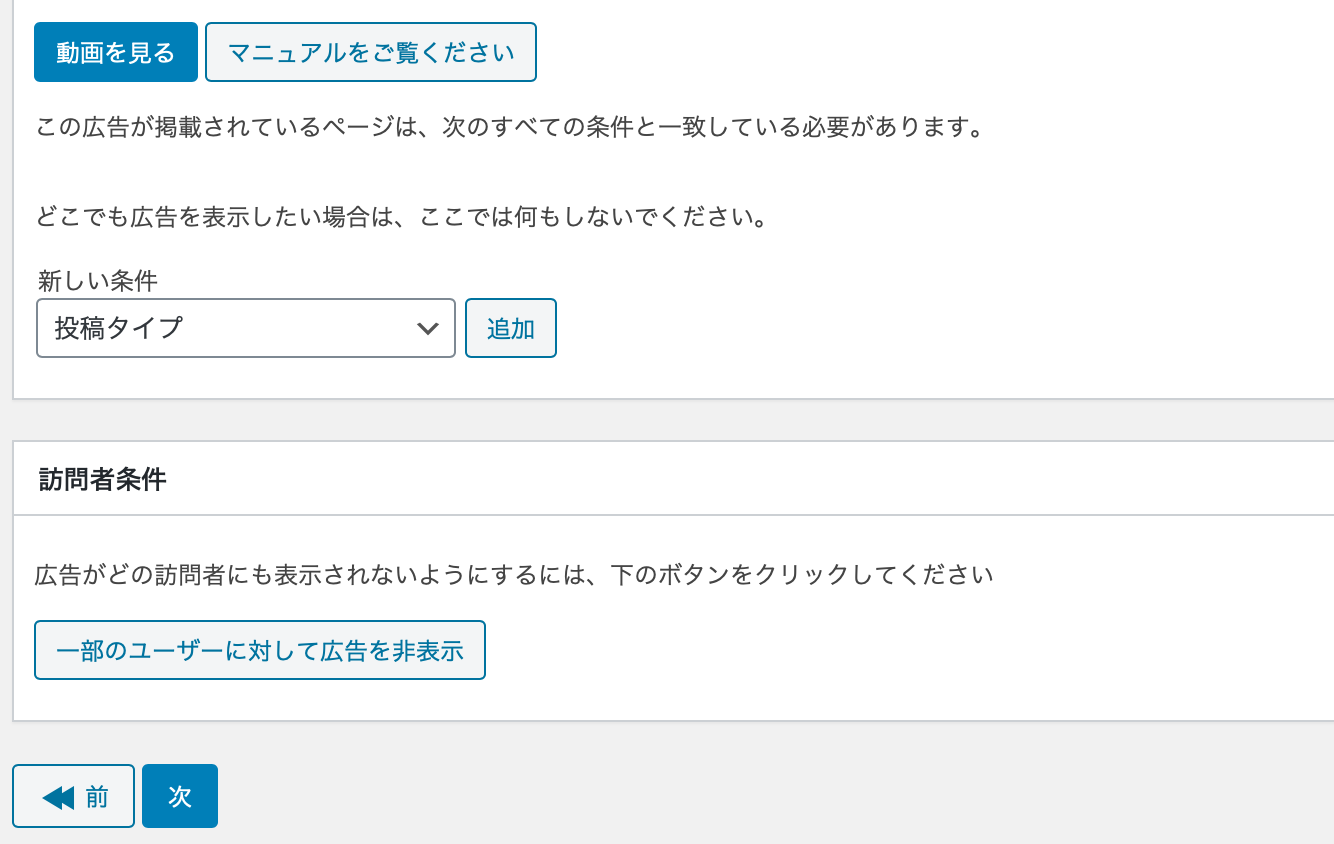The image size is (1334, 844).
Task: Click the sentence starting with 広告がどの訪問者にも
Action: [x=514, y=575]
